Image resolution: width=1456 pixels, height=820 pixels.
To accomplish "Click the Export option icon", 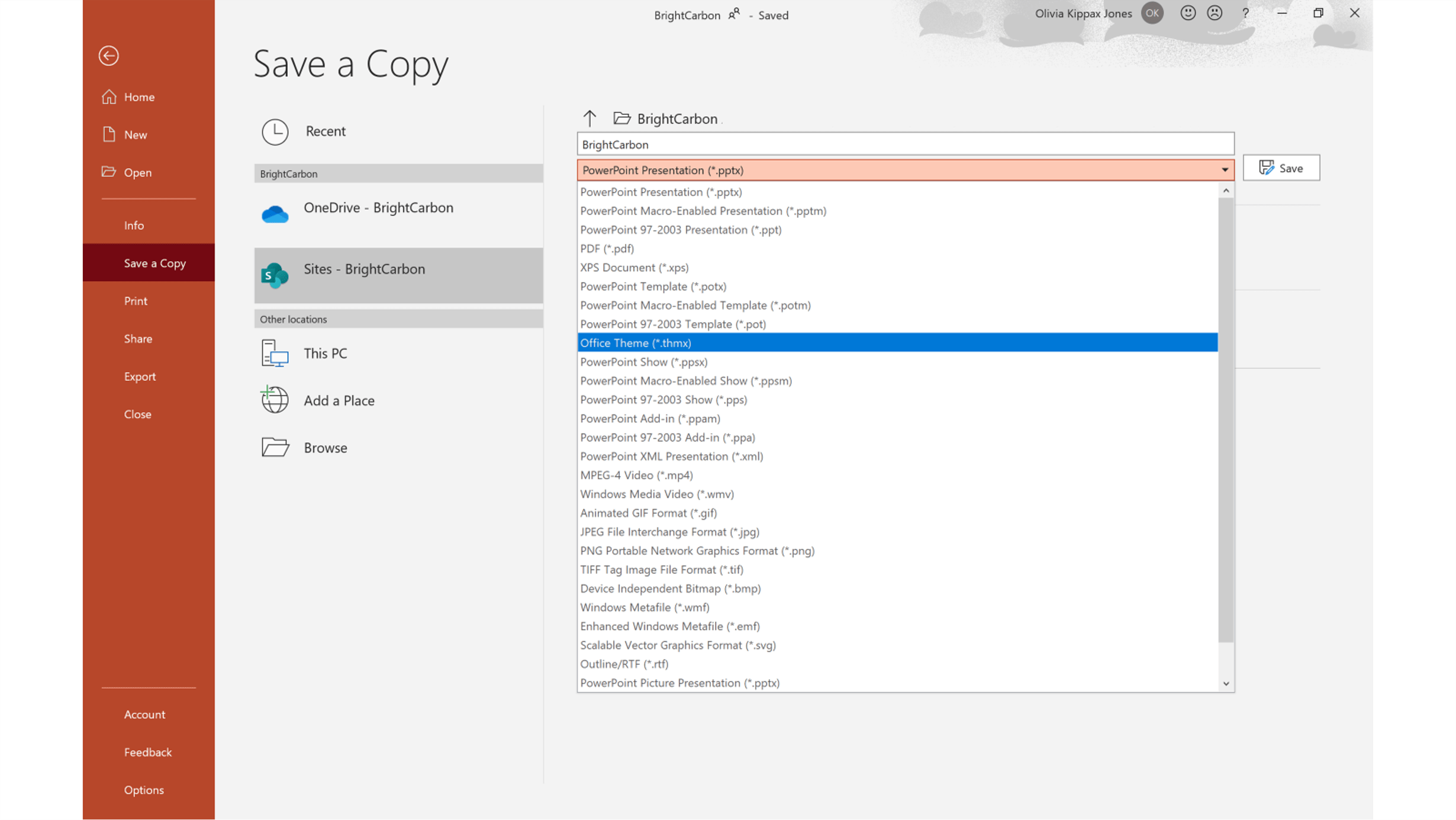I will (x=140, y=376).
